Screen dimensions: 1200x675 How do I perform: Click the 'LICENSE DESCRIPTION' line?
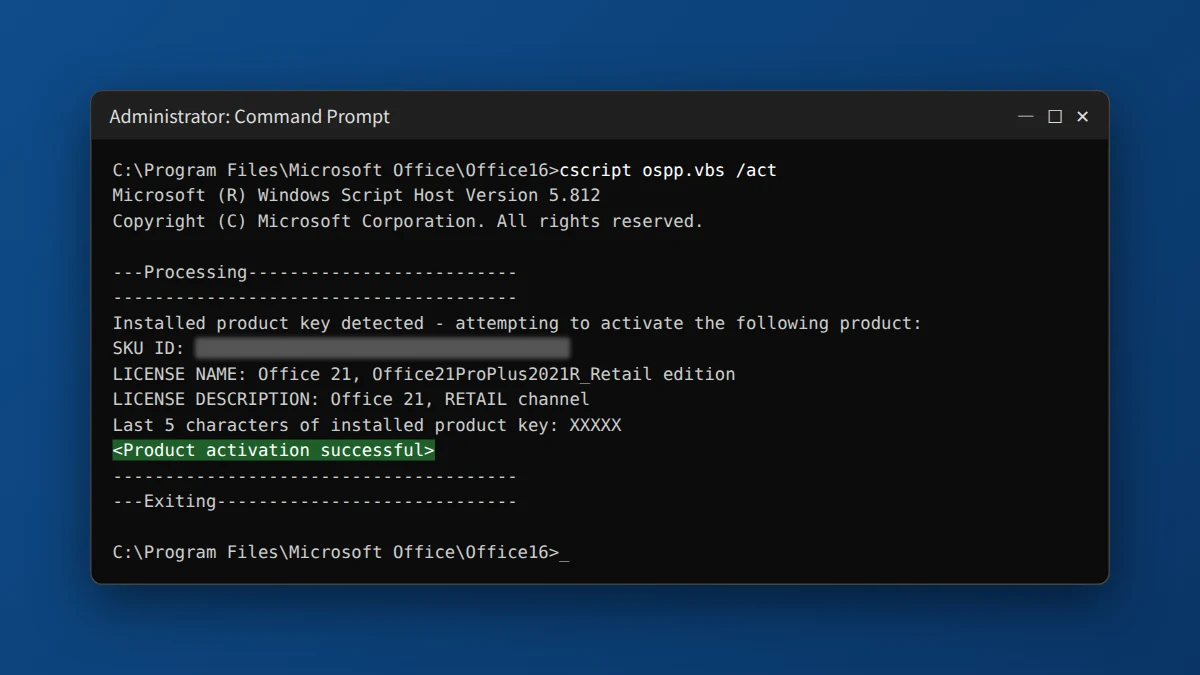351,399
